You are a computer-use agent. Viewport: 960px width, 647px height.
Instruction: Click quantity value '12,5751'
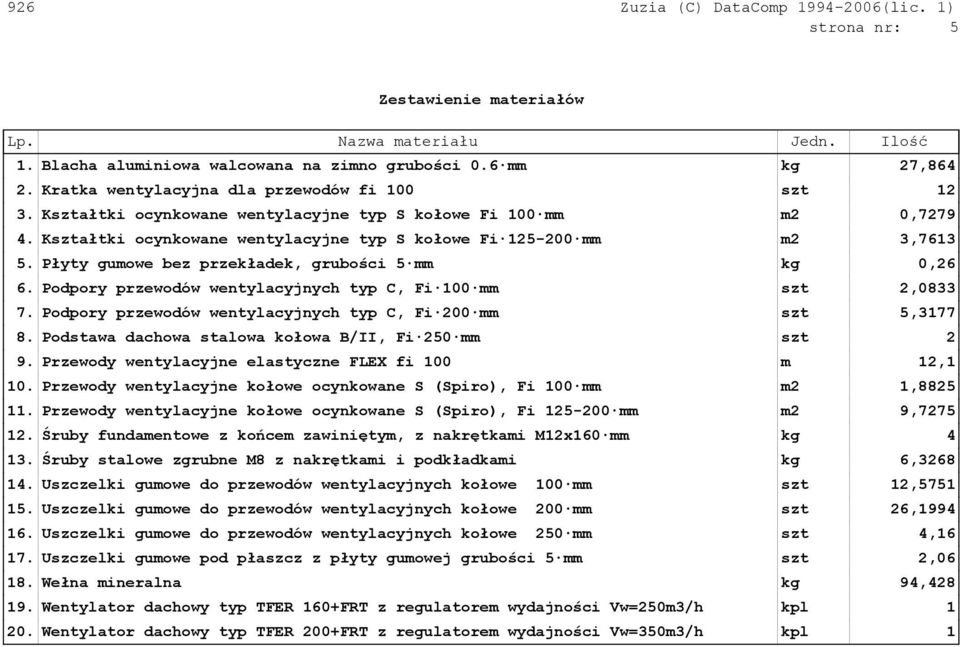923,484
